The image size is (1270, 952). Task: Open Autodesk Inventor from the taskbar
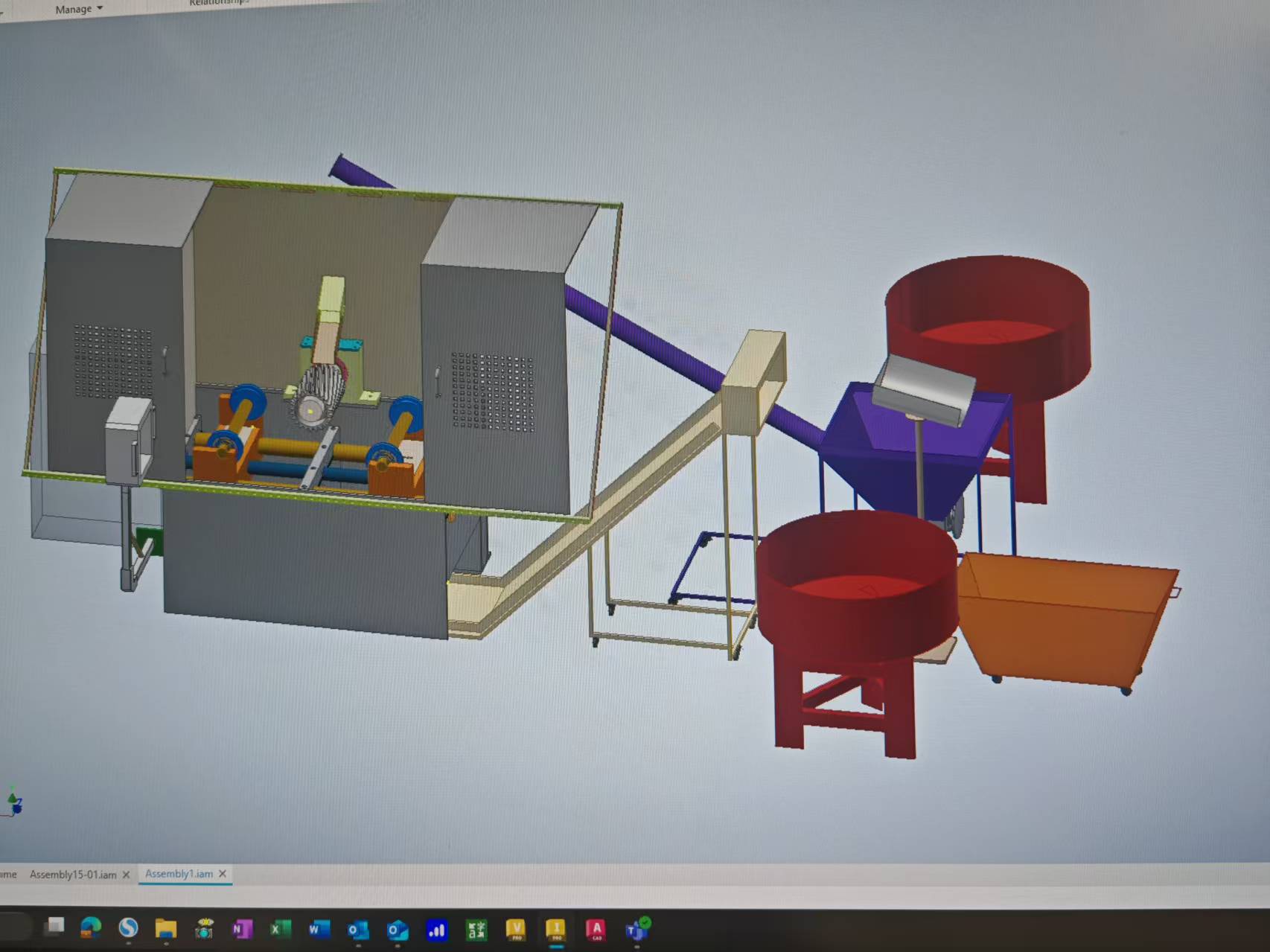point(555,929)
